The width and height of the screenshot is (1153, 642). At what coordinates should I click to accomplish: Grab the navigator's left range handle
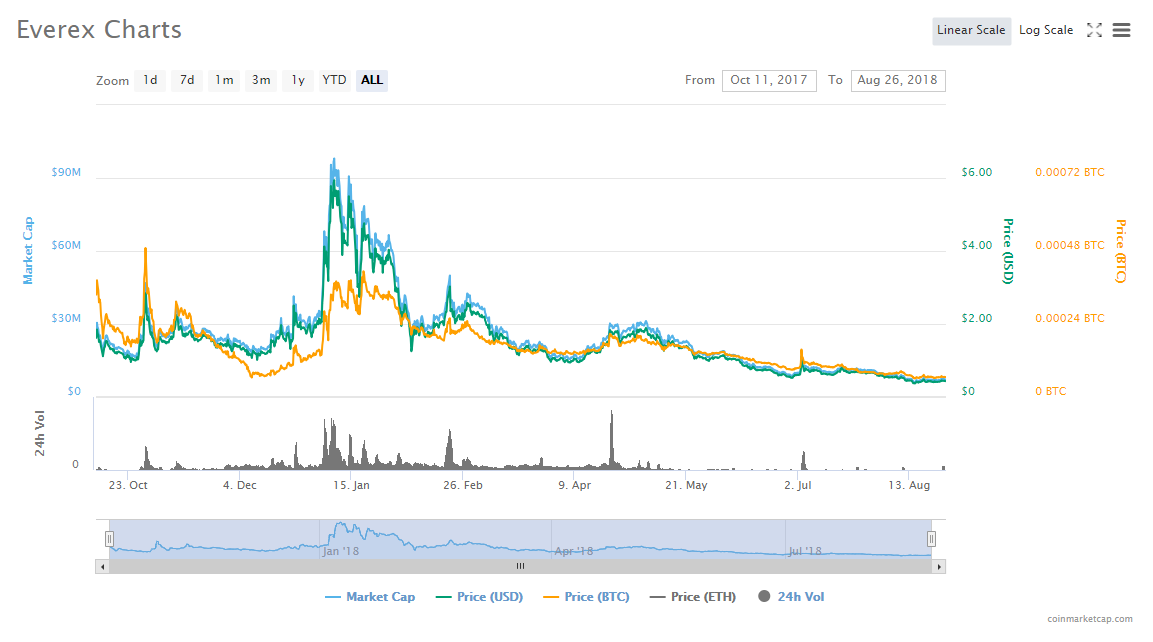pos(110,539)
